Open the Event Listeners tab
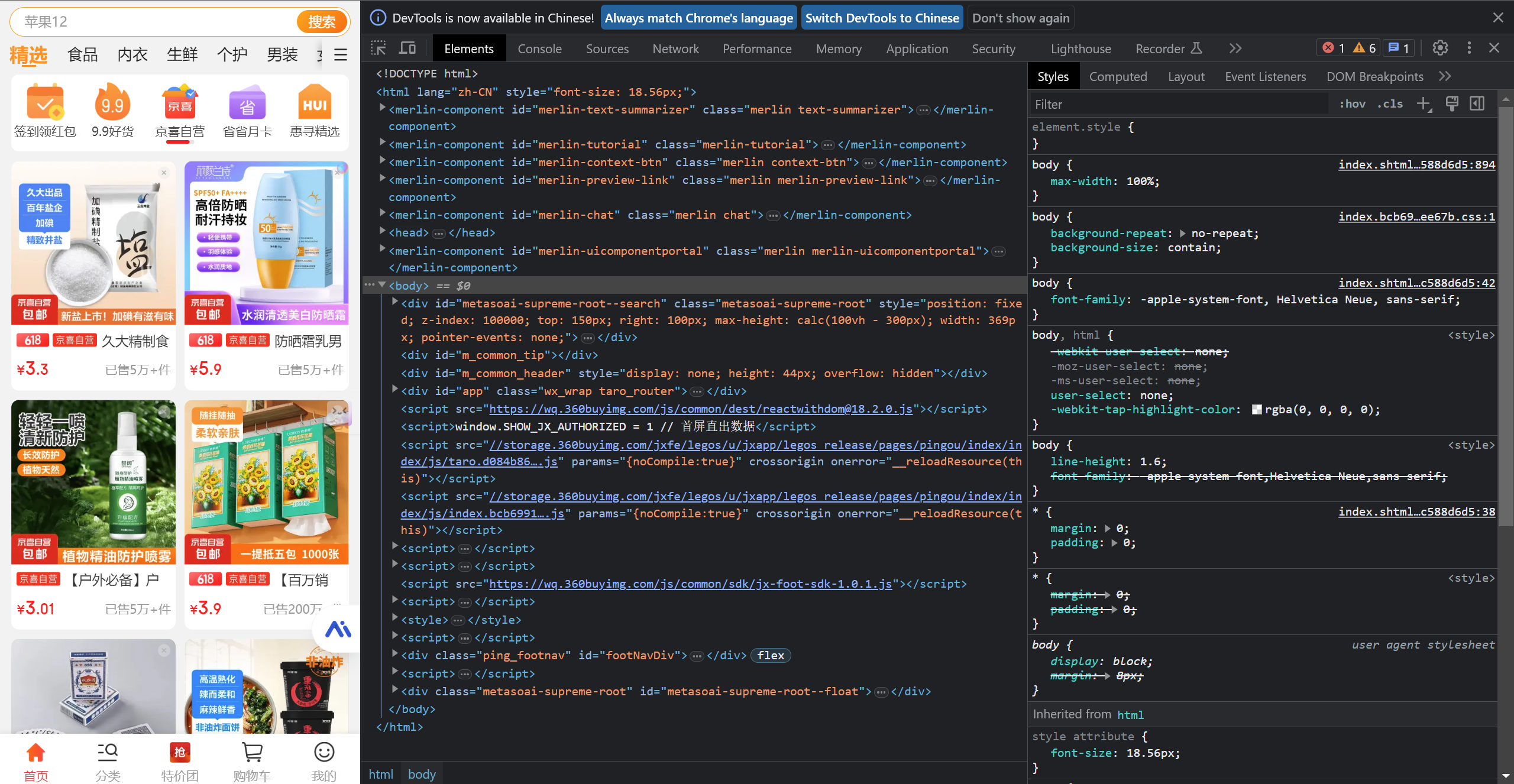Image resolution: width=1514 pixels, height=784 pixels. [1265, 76]
